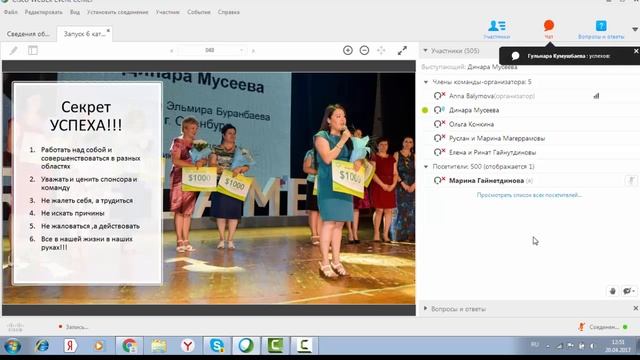Click the fit-to-viewer move icon
The height and width of the screenshot is (360, 640).
381,50
